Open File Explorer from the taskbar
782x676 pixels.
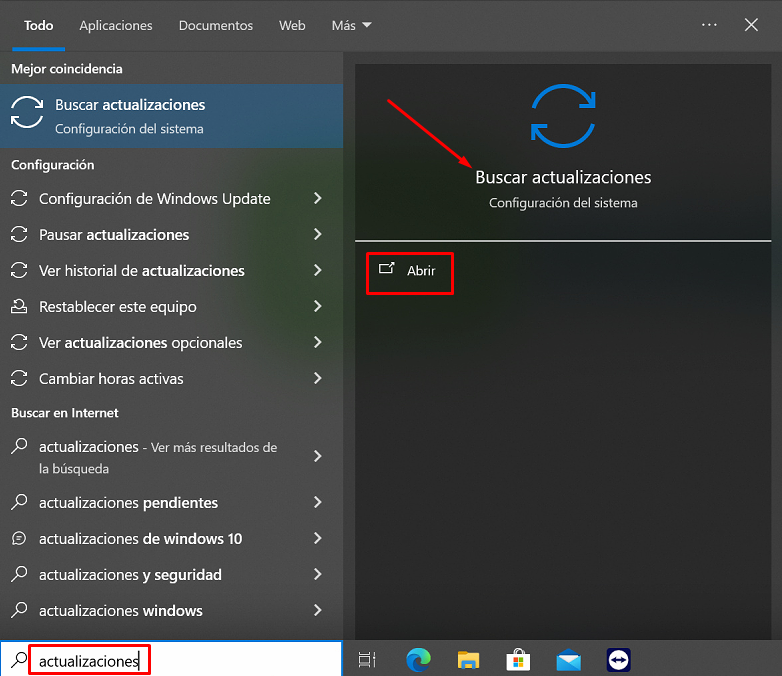(x=468, y=660)
